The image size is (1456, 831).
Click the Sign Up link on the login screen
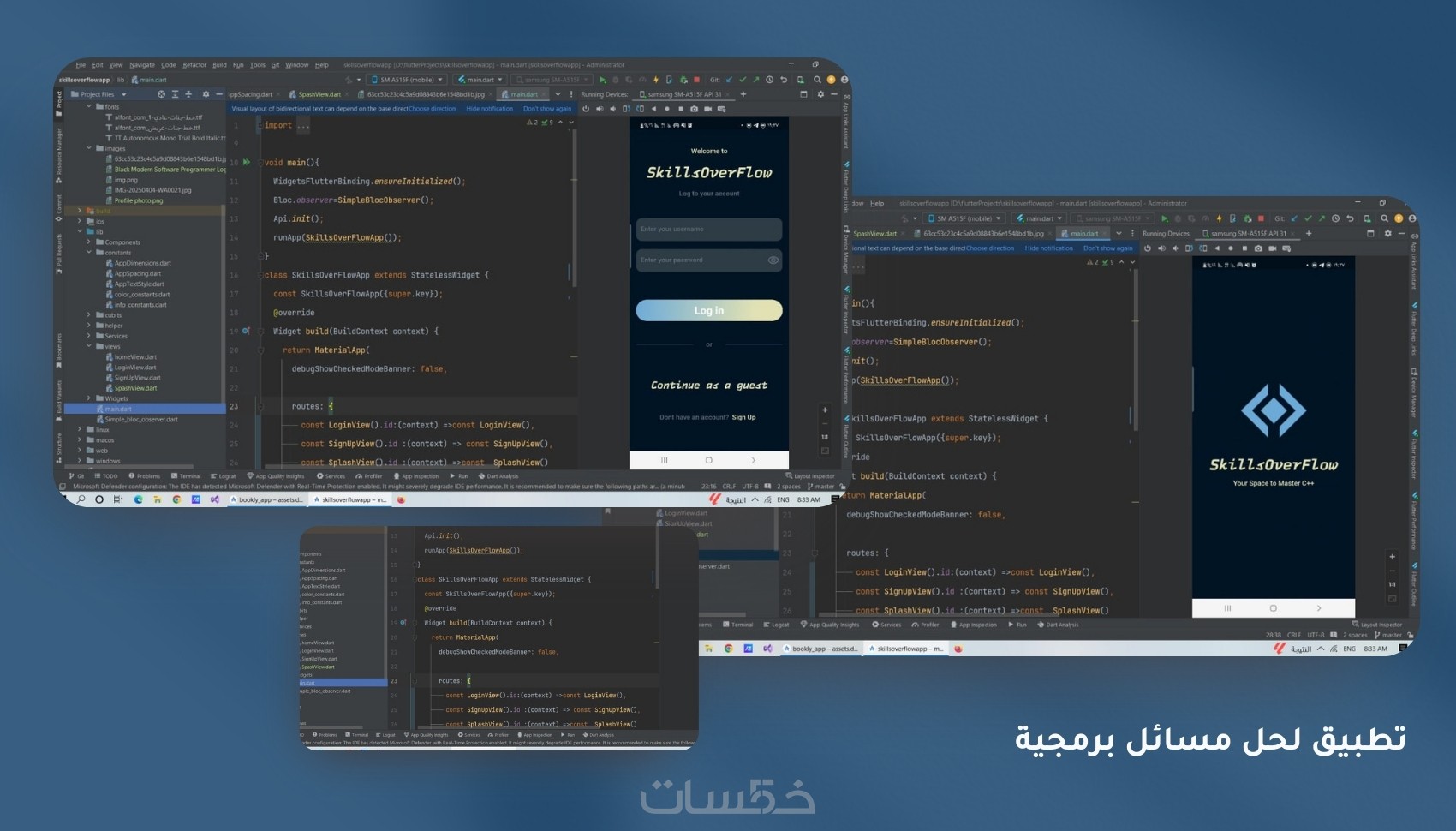[743, 417]
